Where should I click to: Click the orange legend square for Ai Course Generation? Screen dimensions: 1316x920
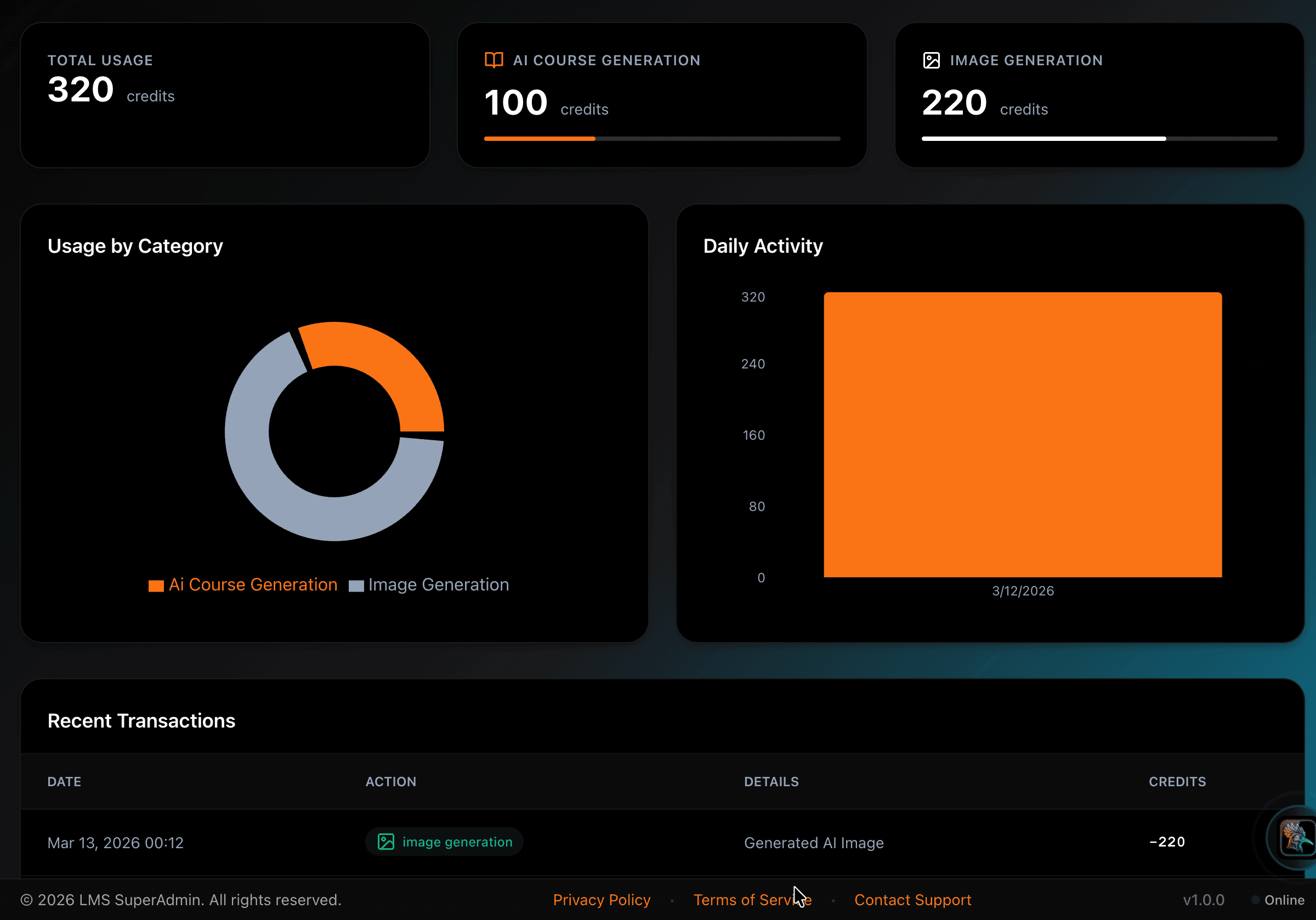[155, 584]
